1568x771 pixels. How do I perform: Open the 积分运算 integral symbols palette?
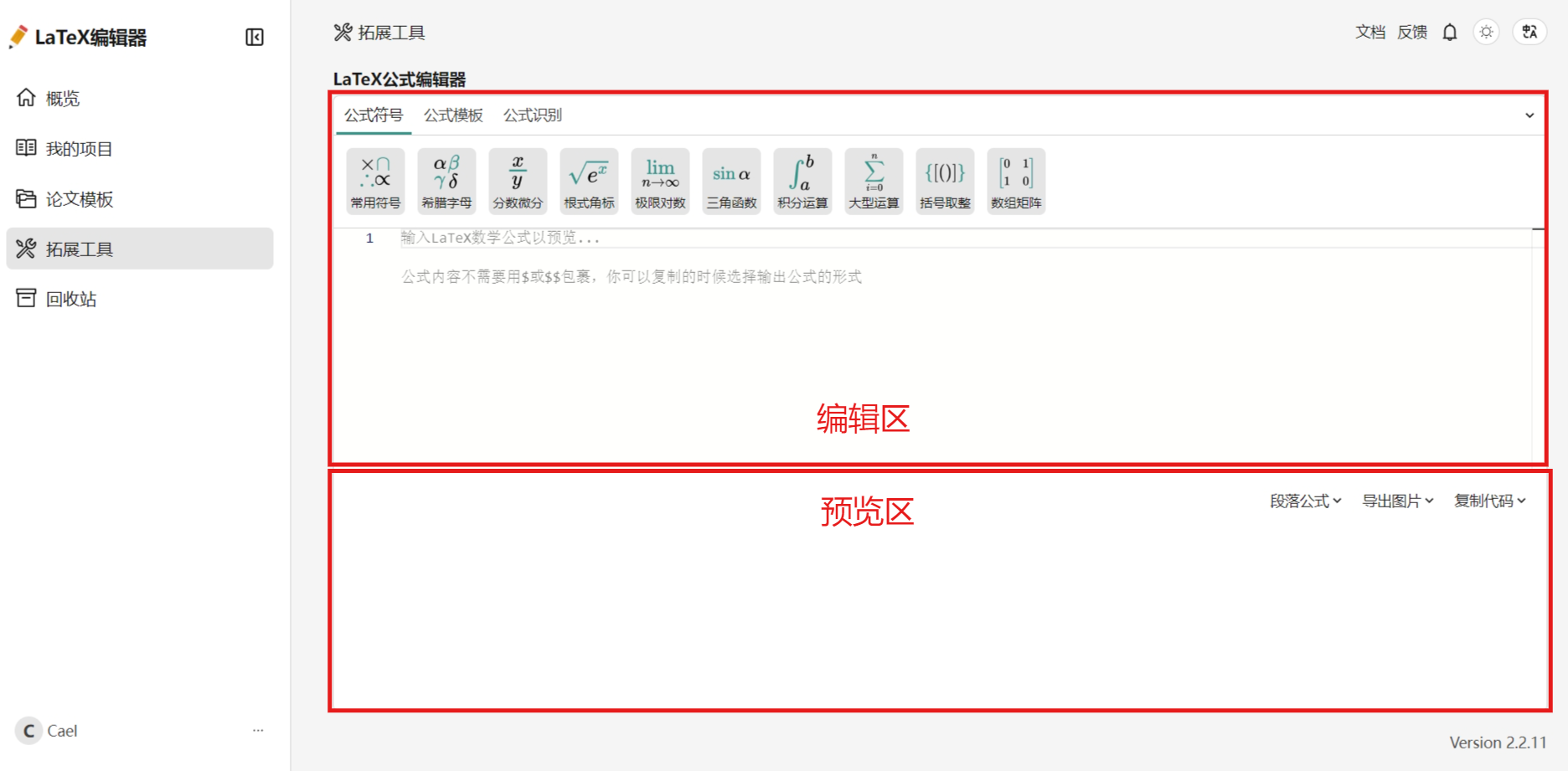click(x=802, y=181)
